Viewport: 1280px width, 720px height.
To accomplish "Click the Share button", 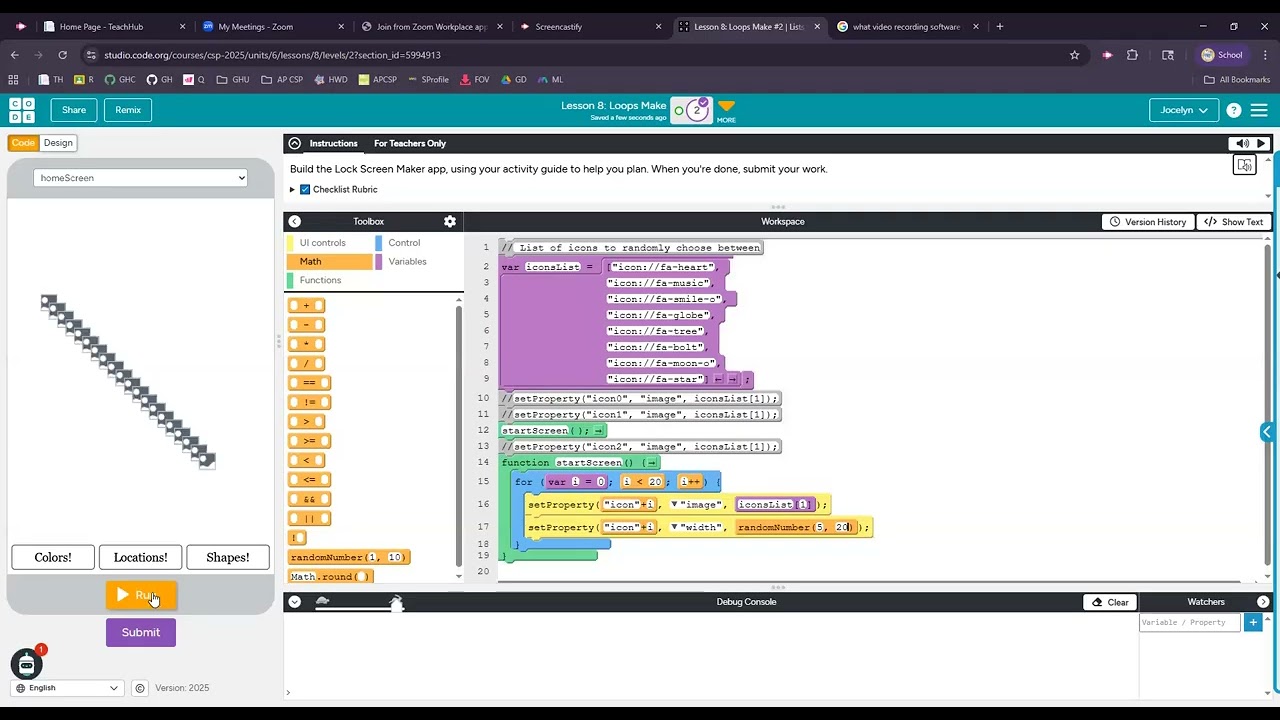I will [74, 110].
